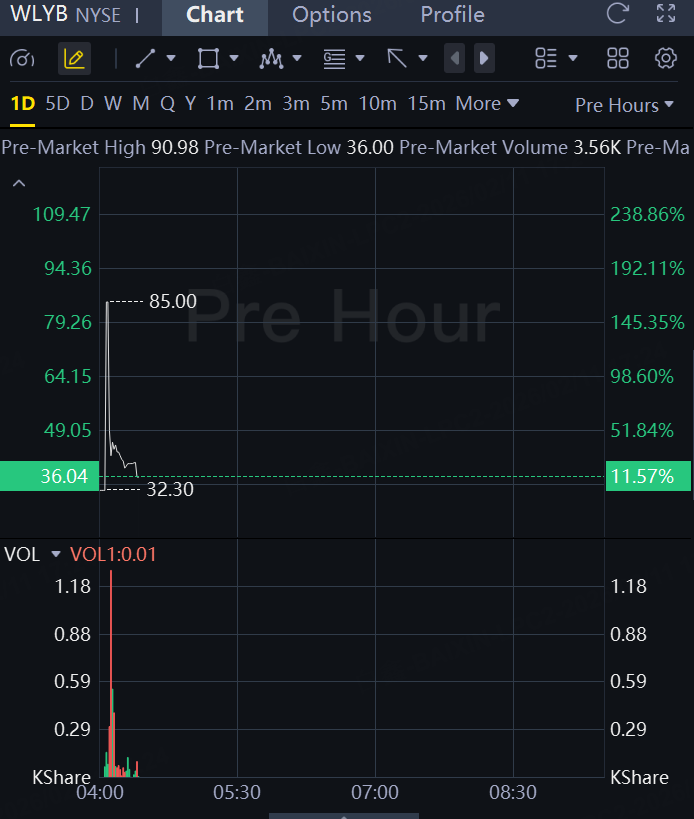Pick the arrow drawing tool
The width and height of the screenshot is (694, 819).
(x=397, y=59)
